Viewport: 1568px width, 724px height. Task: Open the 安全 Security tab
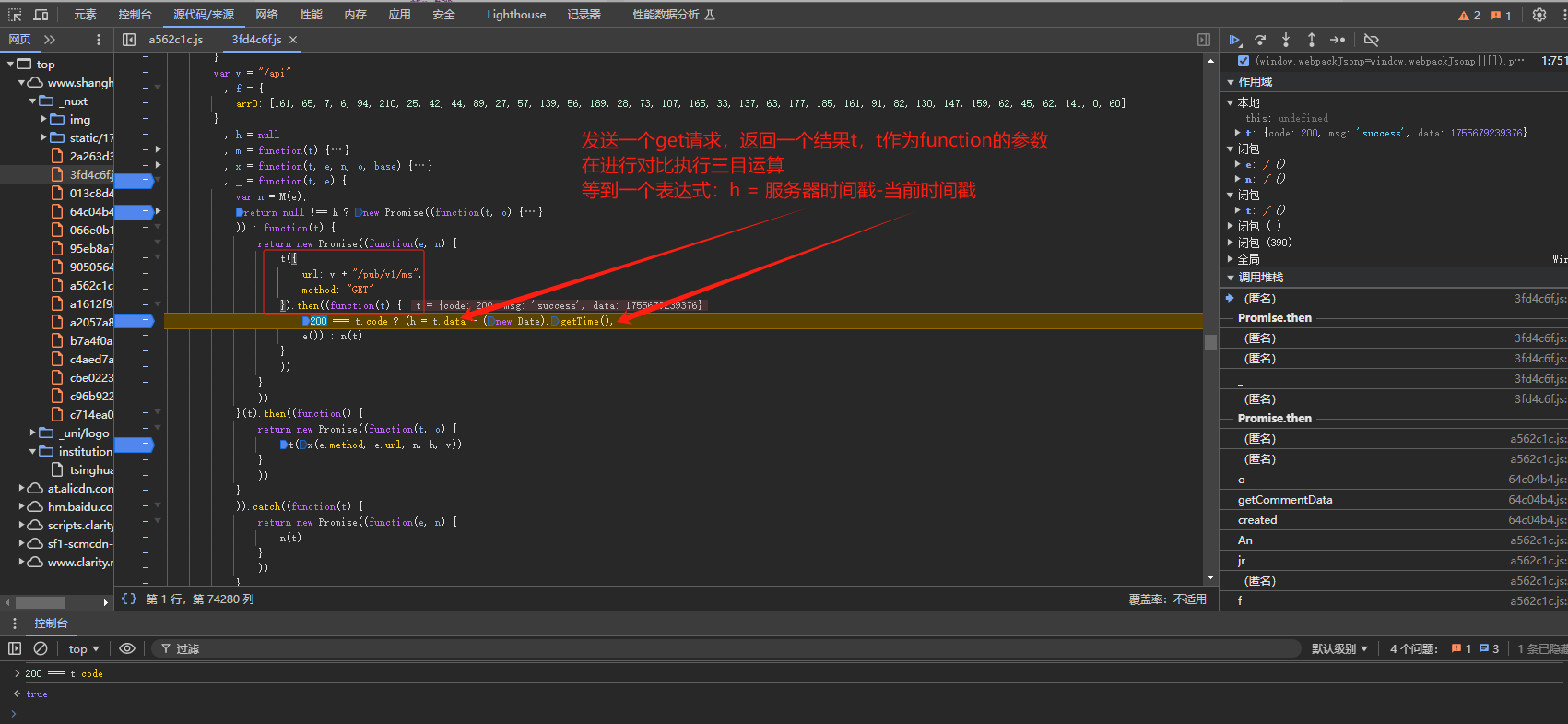(x=443, y=15)
